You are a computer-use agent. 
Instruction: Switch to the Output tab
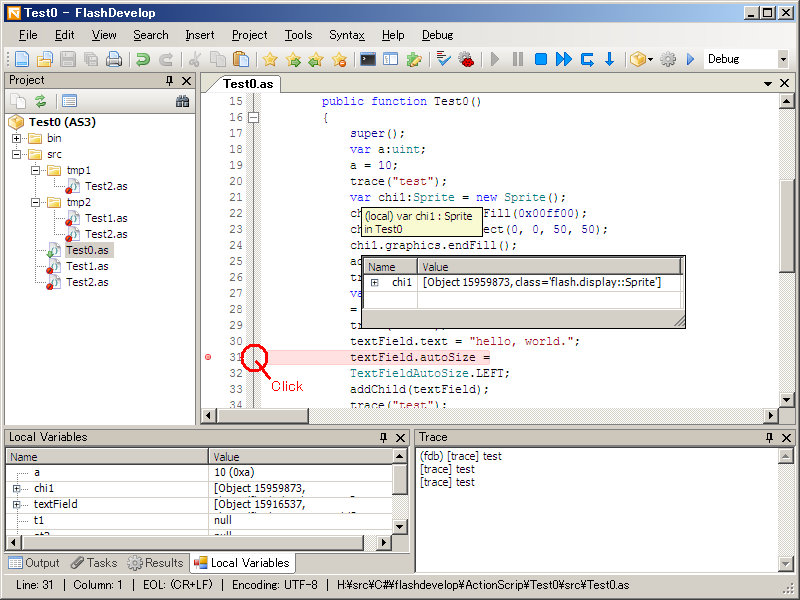coord(34,563)
